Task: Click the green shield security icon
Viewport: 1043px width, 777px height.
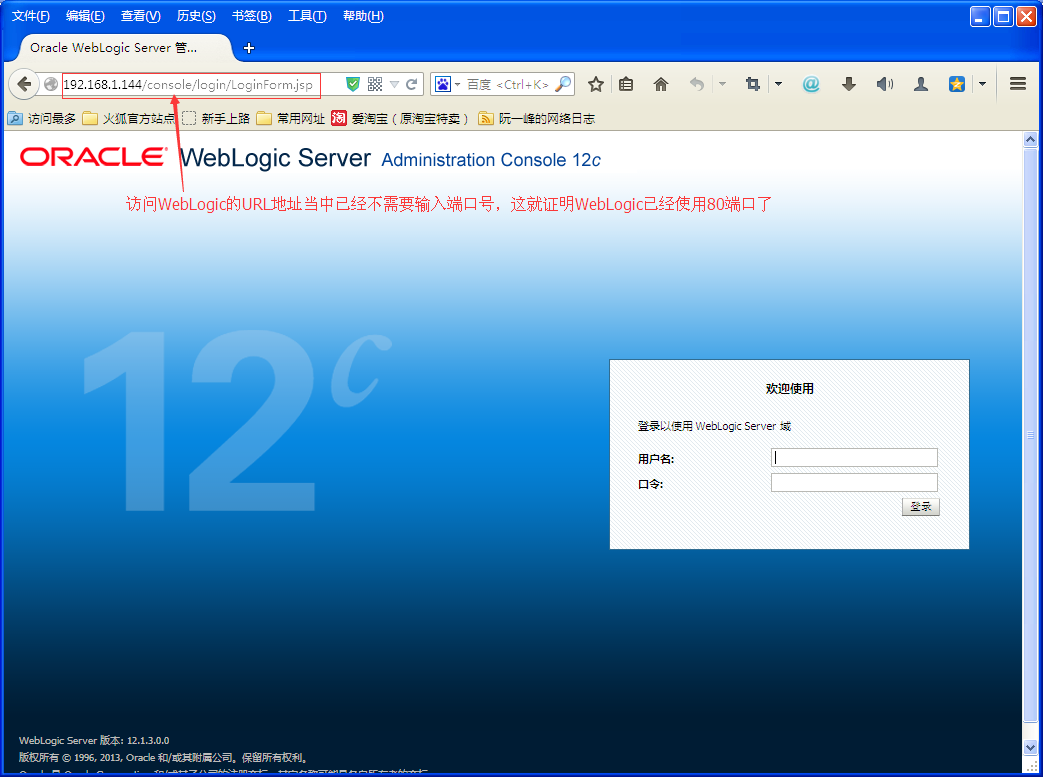Action: [x=353, y=84]
